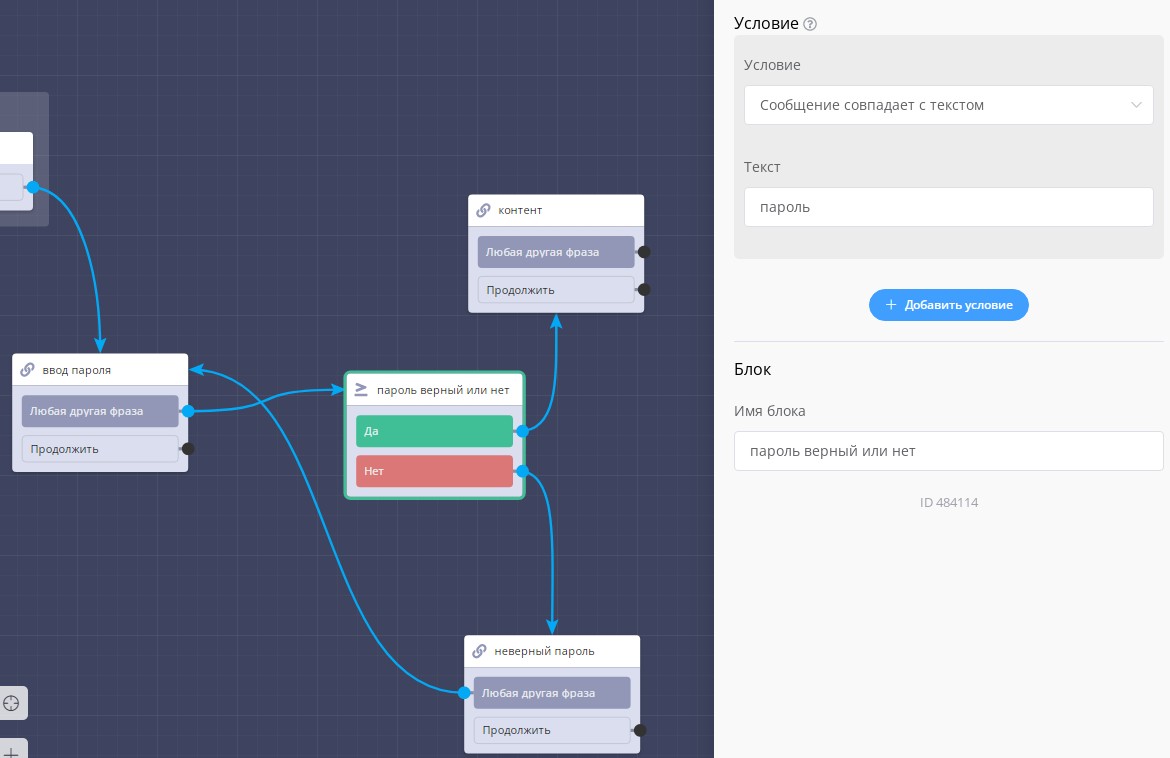Select the неверный пароль block title
1170x758 pixels.
pos(544,651)
